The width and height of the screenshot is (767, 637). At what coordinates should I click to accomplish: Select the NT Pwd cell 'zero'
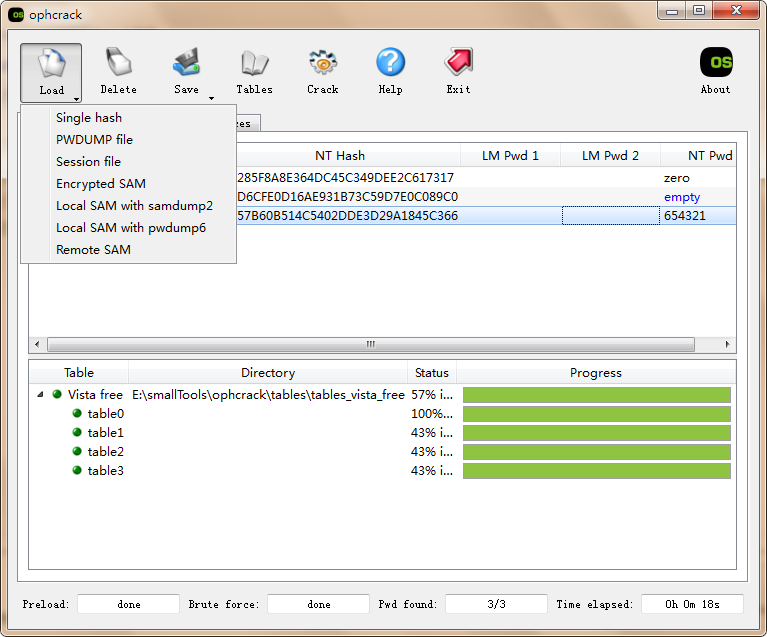698,178
